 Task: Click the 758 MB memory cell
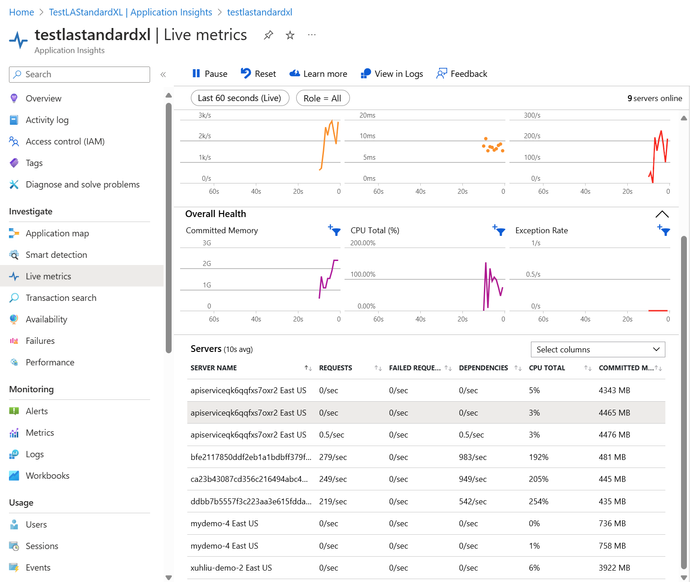612,546
